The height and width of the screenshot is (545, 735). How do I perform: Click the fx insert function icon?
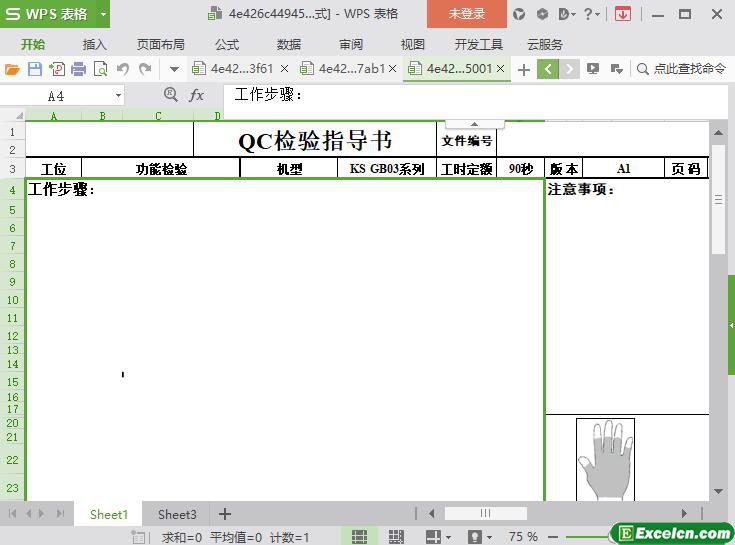(x=196, y=96)
